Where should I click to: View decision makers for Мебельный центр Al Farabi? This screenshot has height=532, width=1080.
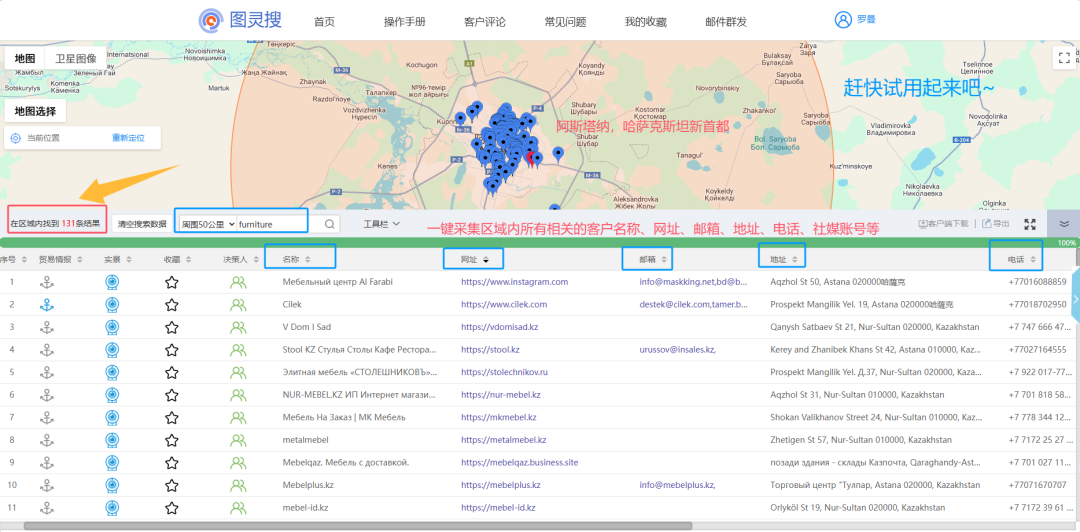point(238,282)
